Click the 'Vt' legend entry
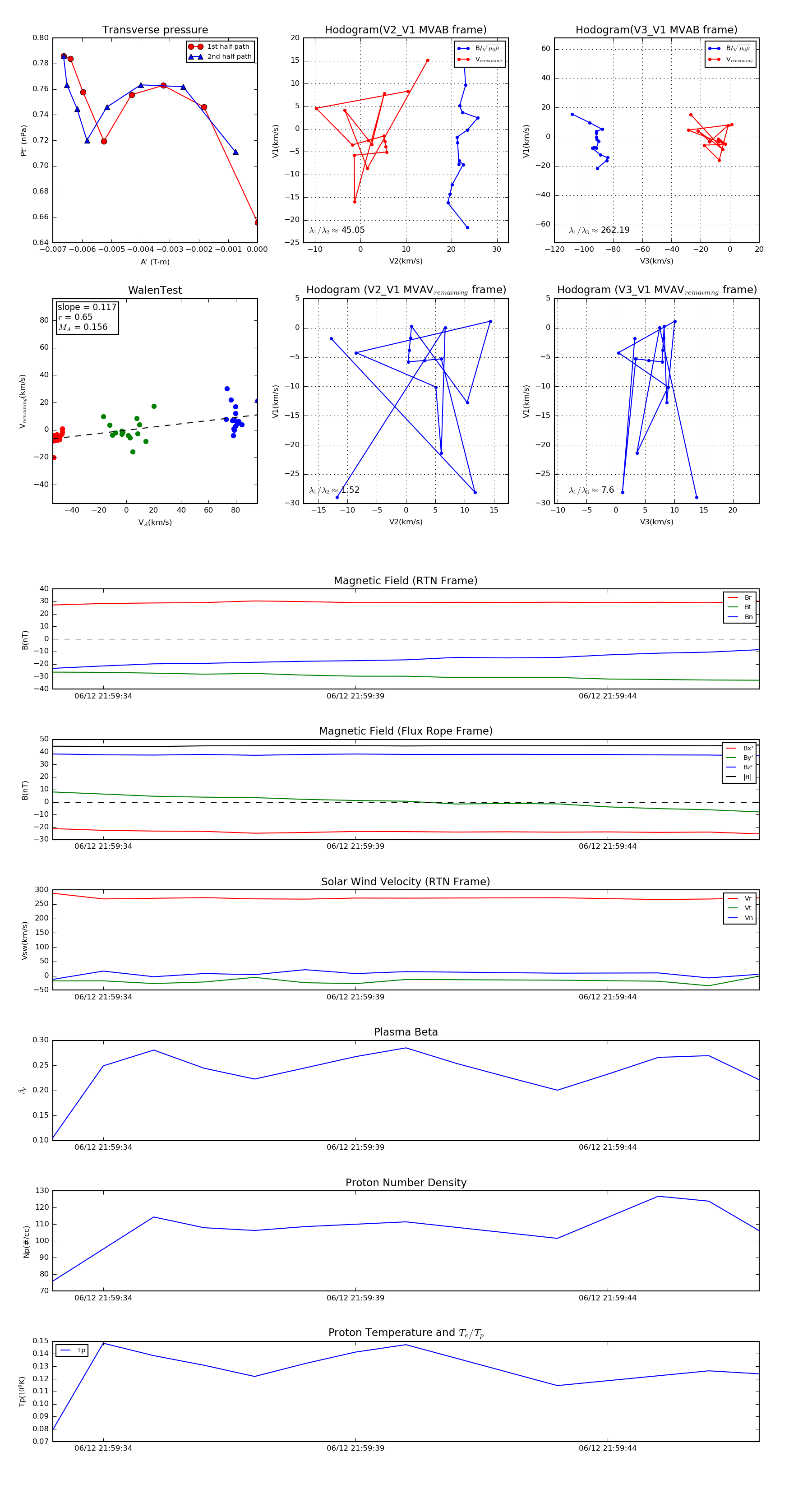 coord(740,908)
